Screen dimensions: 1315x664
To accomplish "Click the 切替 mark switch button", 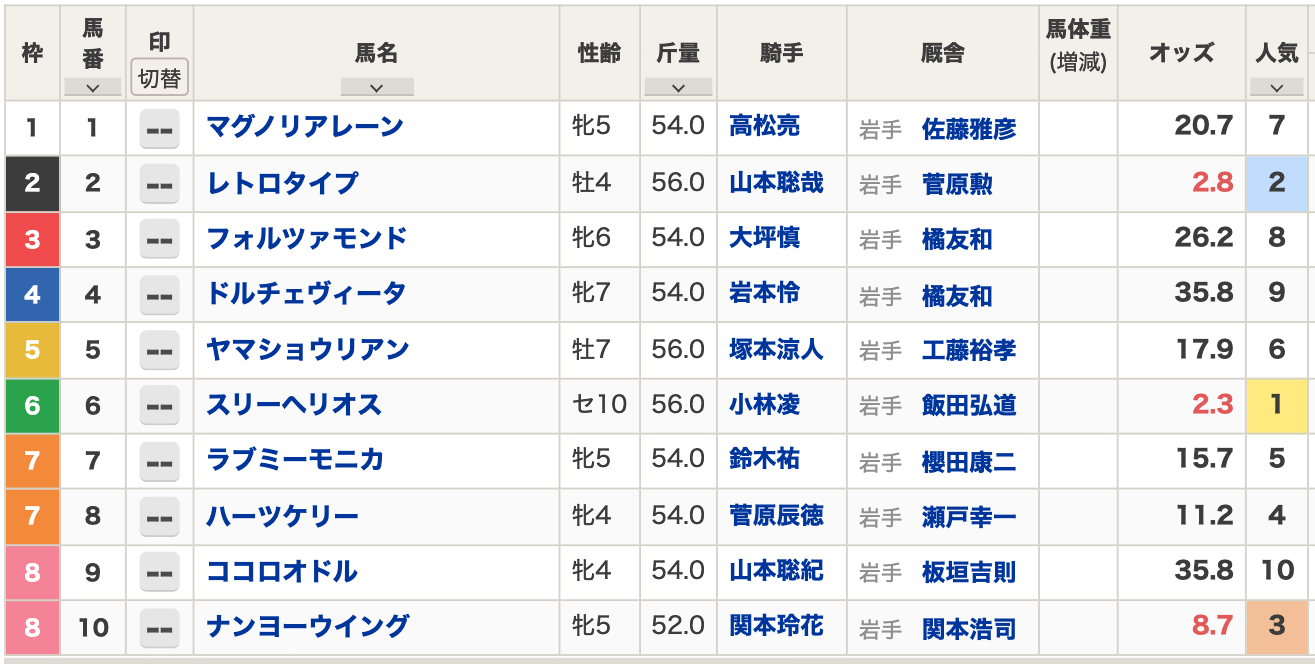I will click(x=160, y=77).
